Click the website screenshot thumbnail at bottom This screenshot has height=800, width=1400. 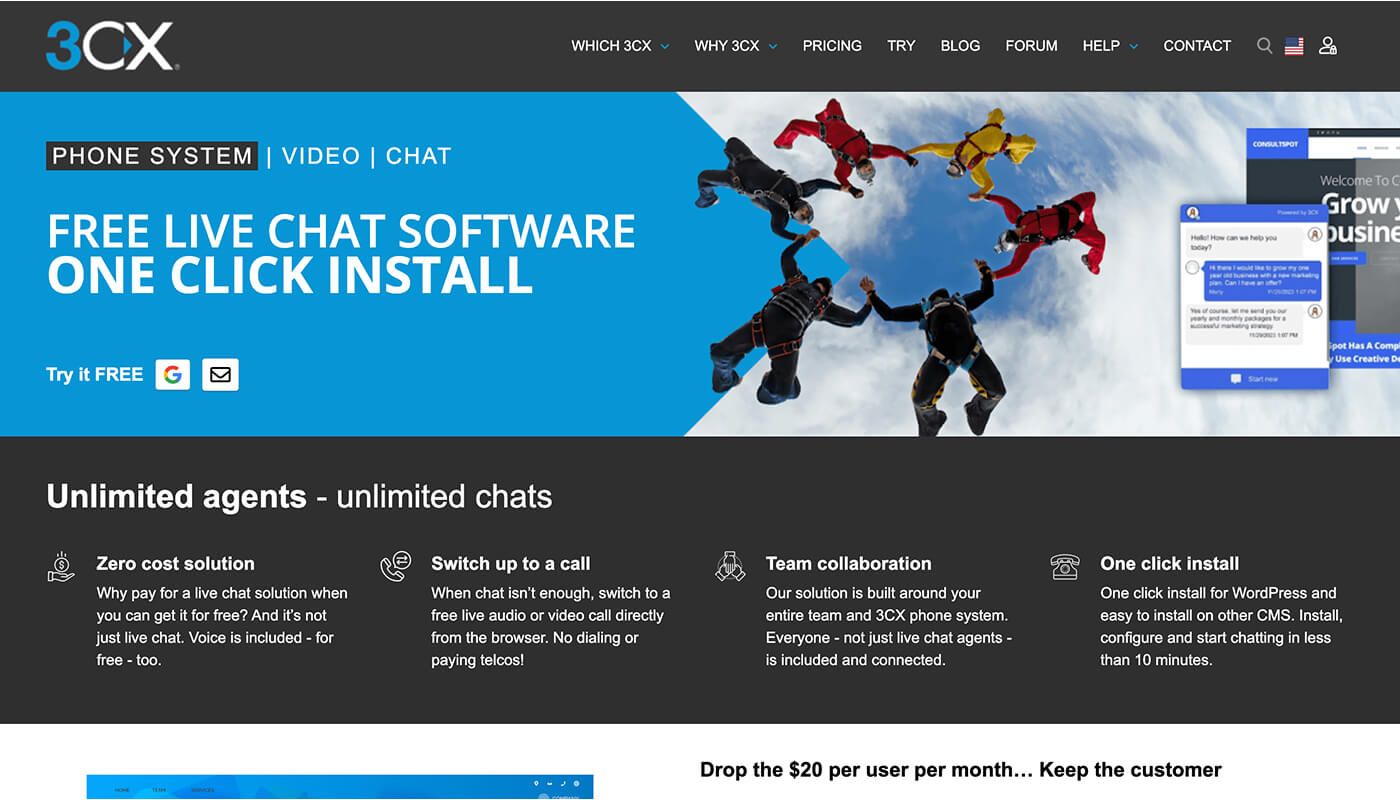pyautogui.click(x=340, y=787)
